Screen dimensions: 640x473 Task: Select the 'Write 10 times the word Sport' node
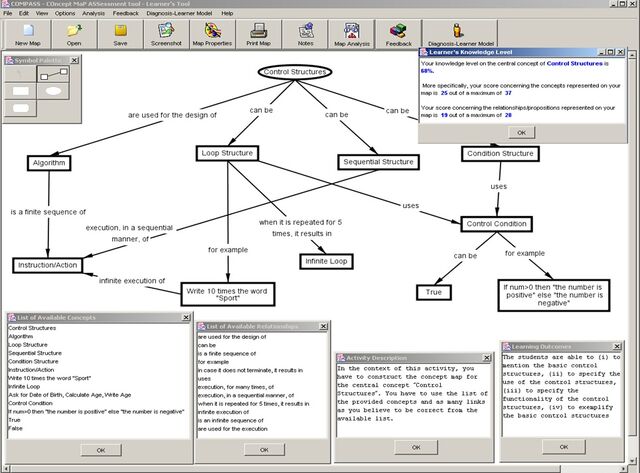pyautogui.click(x=228, y=294)
